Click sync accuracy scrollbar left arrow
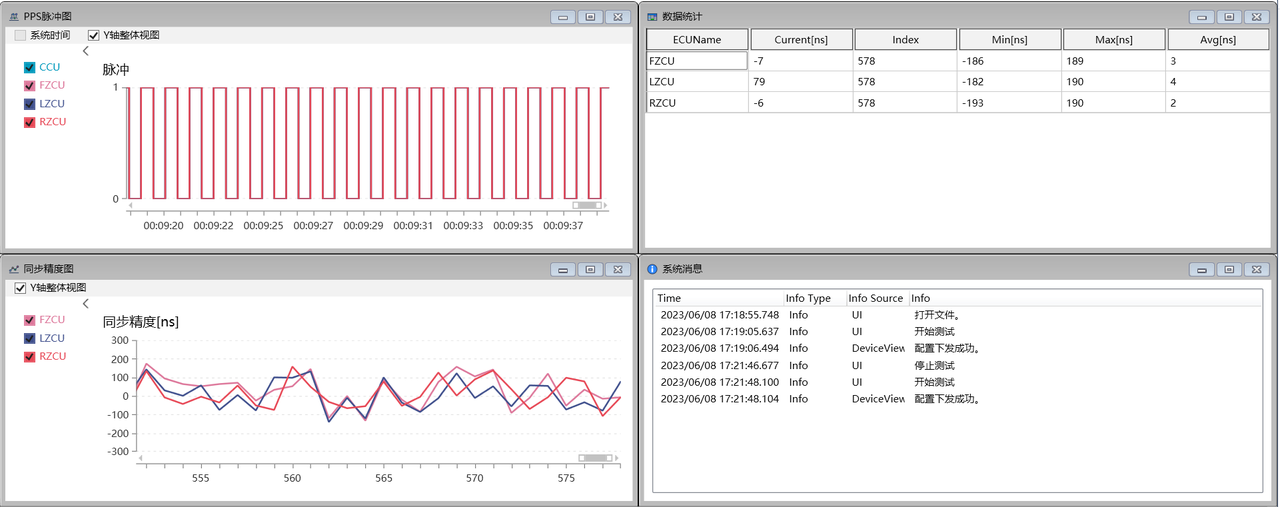The height and width of the screenshot is (507, 1280). click(x=141, y=458)
